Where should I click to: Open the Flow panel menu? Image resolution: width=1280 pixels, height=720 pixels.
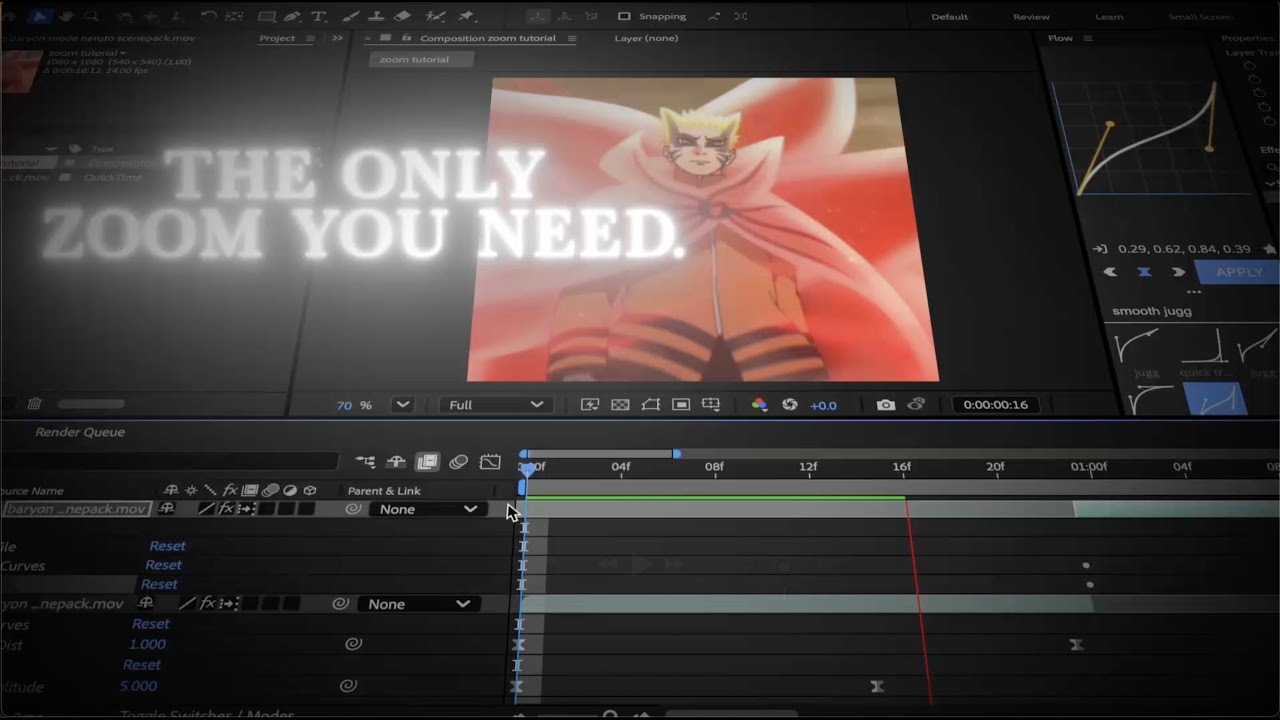click(x=1087, y=38)
